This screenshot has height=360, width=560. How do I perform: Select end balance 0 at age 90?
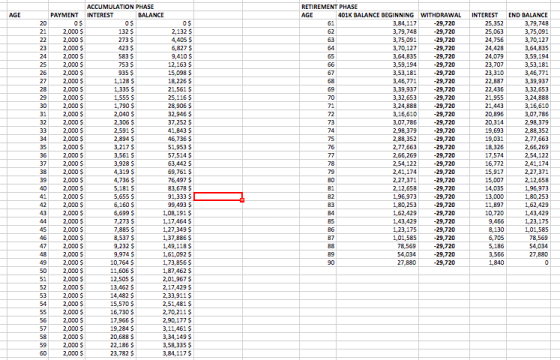pos(528,262)
